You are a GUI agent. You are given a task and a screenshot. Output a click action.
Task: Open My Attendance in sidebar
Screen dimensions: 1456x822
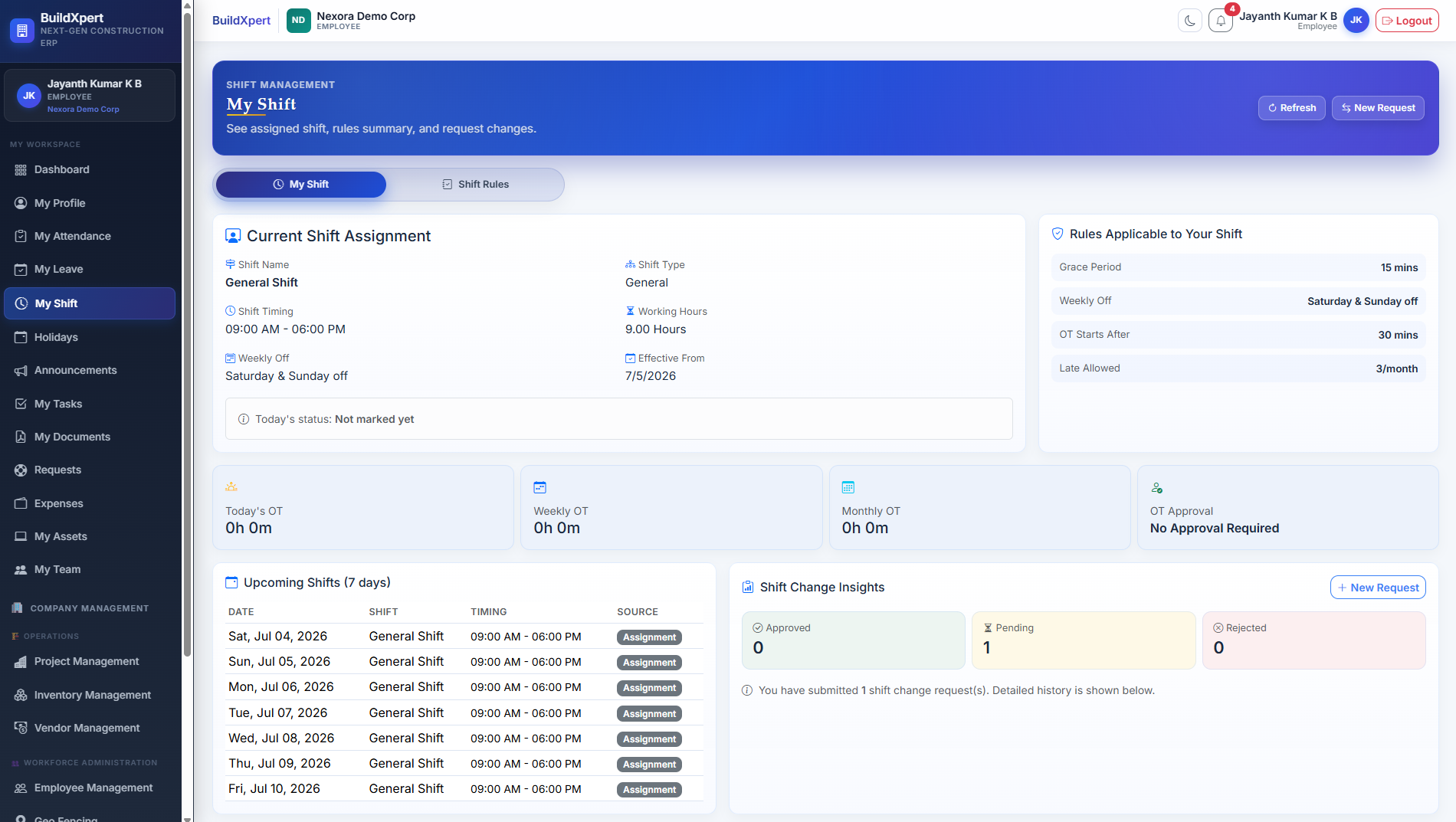(x=90, y=236)
